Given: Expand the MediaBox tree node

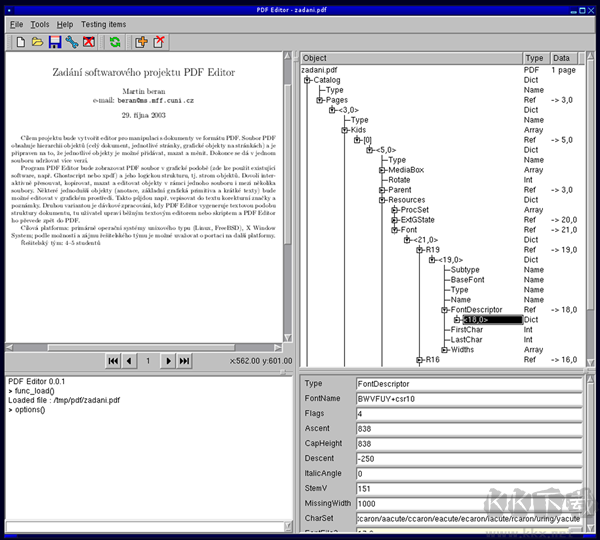Looking at the screenshot, I should pyautogui.click(x=381, y=171).
